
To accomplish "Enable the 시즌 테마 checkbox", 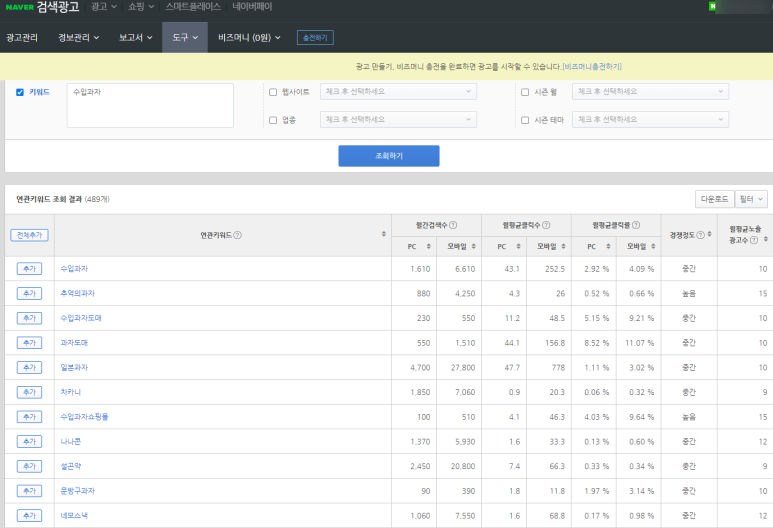I will pos(525,120).
